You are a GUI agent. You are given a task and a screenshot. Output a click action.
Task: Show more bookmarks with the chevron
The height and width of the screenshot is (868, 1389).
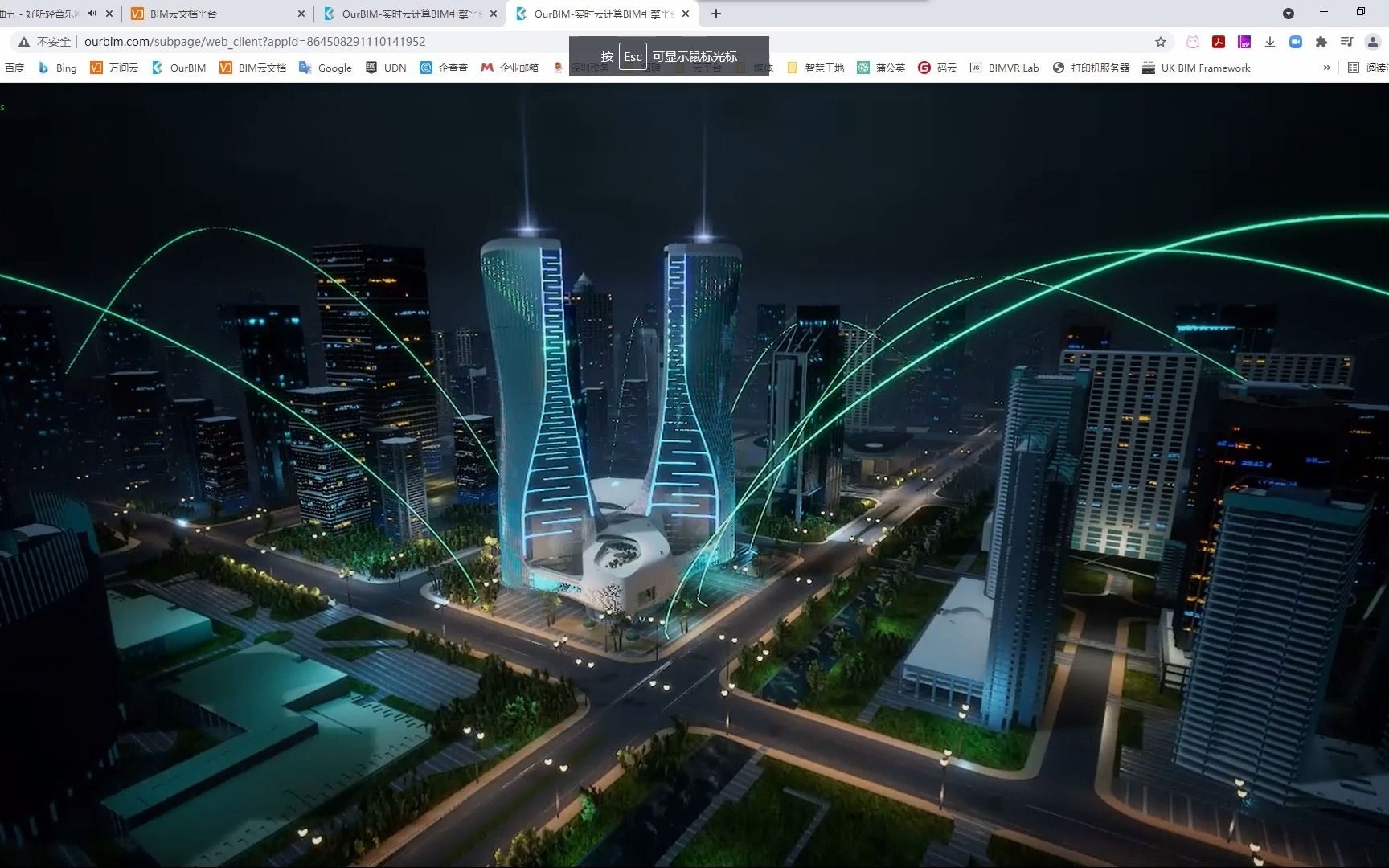coord(1326,68)
